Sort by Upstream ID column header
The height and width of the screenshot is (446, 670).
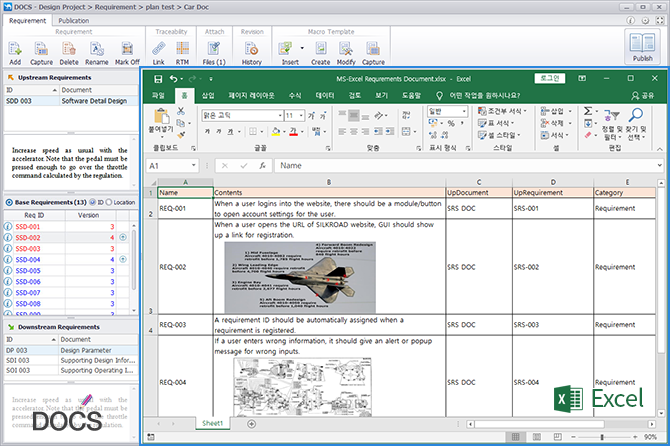32,90
